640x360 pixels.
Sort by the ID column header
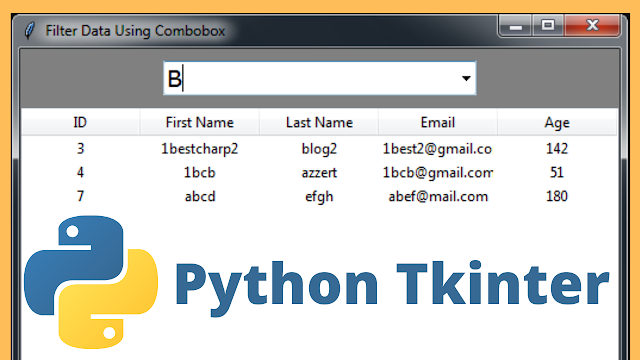click(x=80, y=122)
